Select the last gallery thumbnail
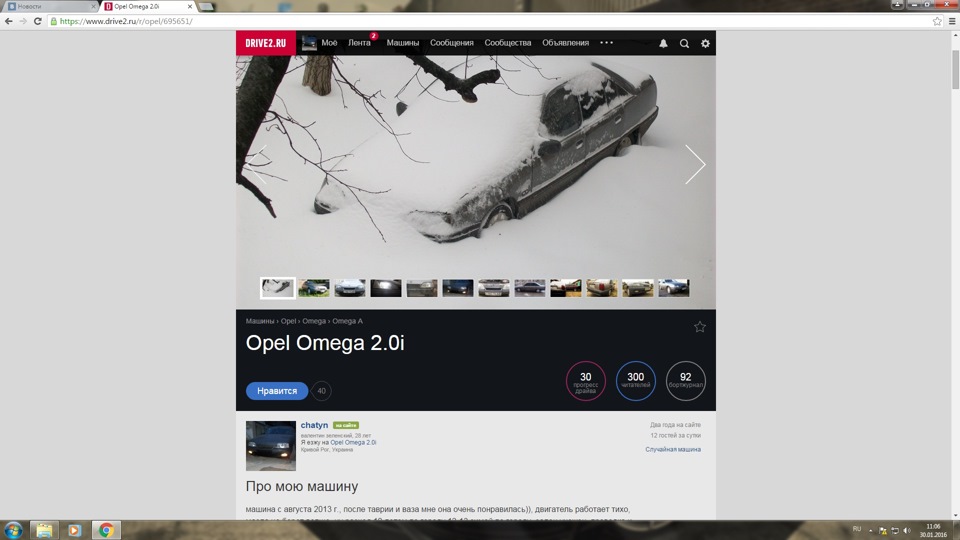This screenshot has height=540, width=960. click(x=673, y=288)
